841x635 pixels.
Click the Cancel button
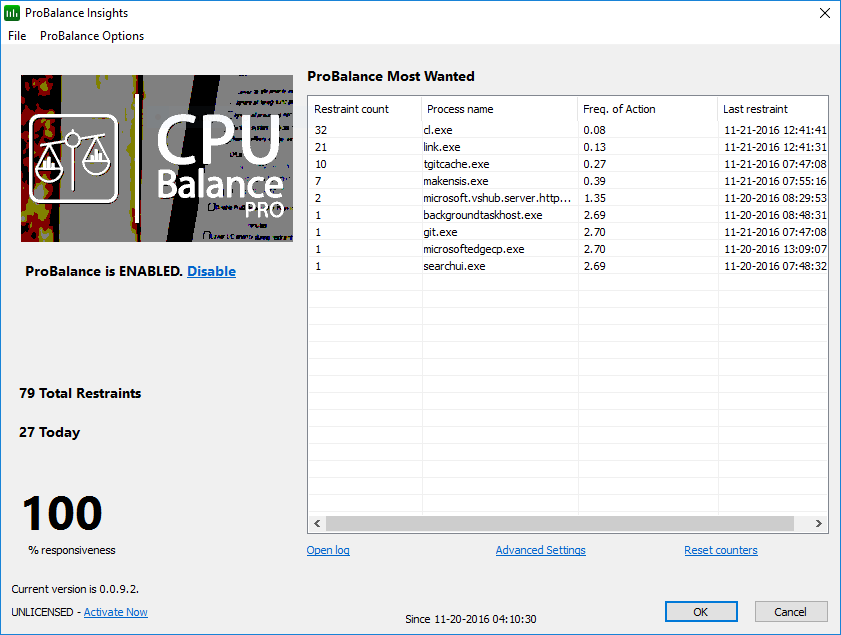(x=791, y=611)
